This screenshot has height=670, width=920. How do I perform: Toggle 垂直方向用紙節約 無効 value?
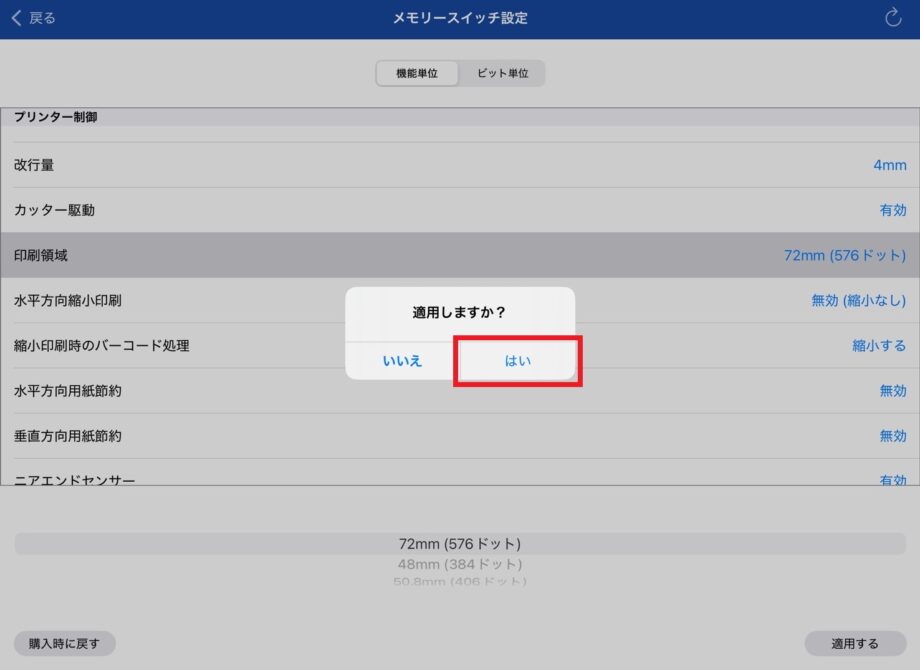[x=892, y=436]
